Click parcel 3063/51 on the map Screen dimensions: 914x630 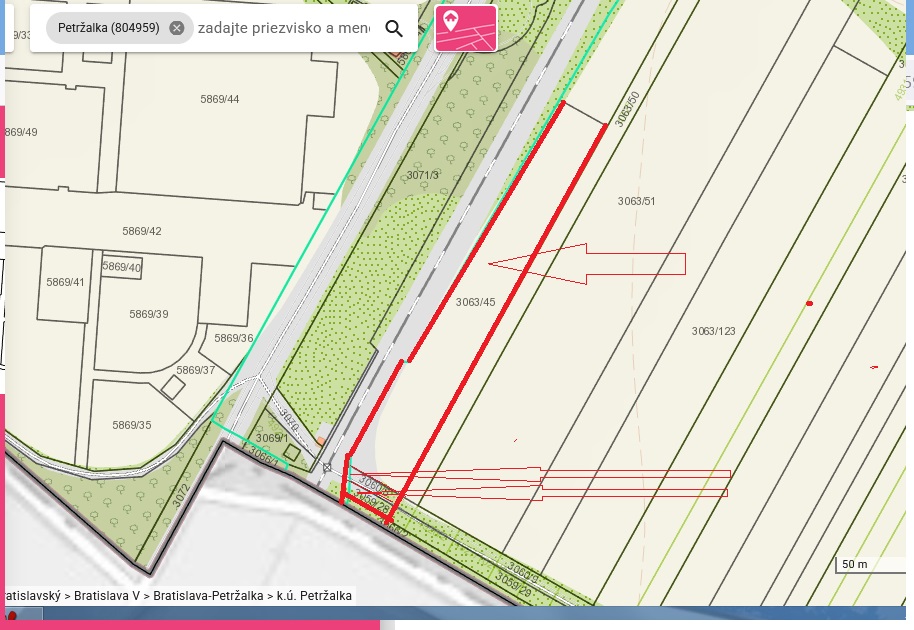pyautogui.click(x=636, y=201)
